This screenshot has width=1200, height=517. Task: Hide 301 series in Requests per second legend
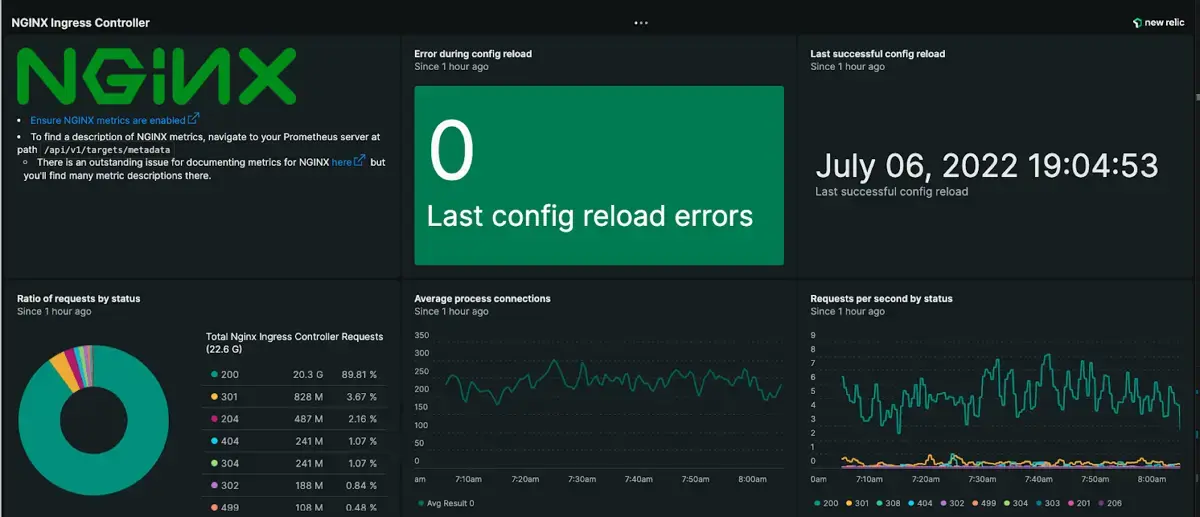859,504
